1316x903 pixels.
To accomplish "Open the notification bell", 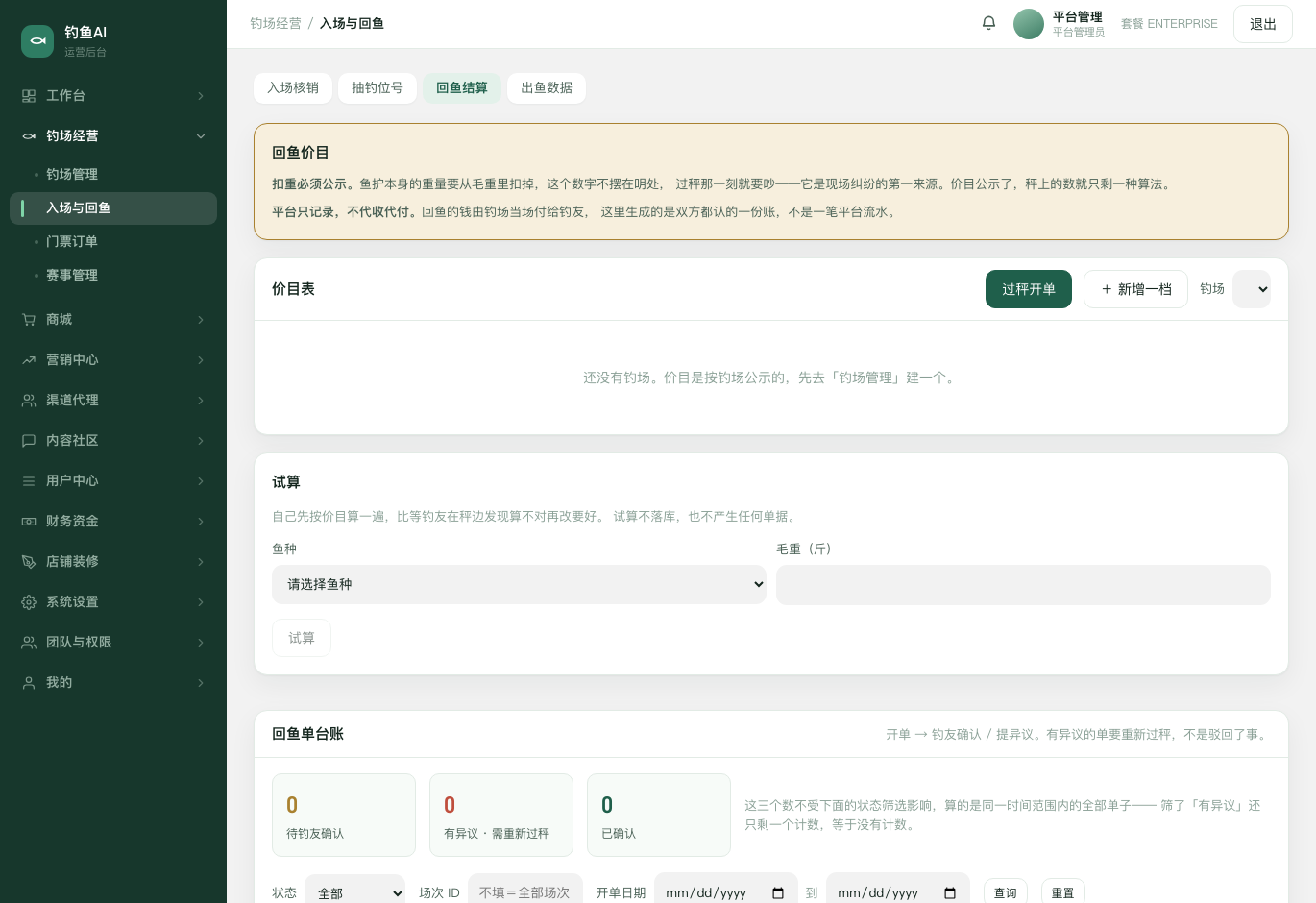I will (988, 23).
